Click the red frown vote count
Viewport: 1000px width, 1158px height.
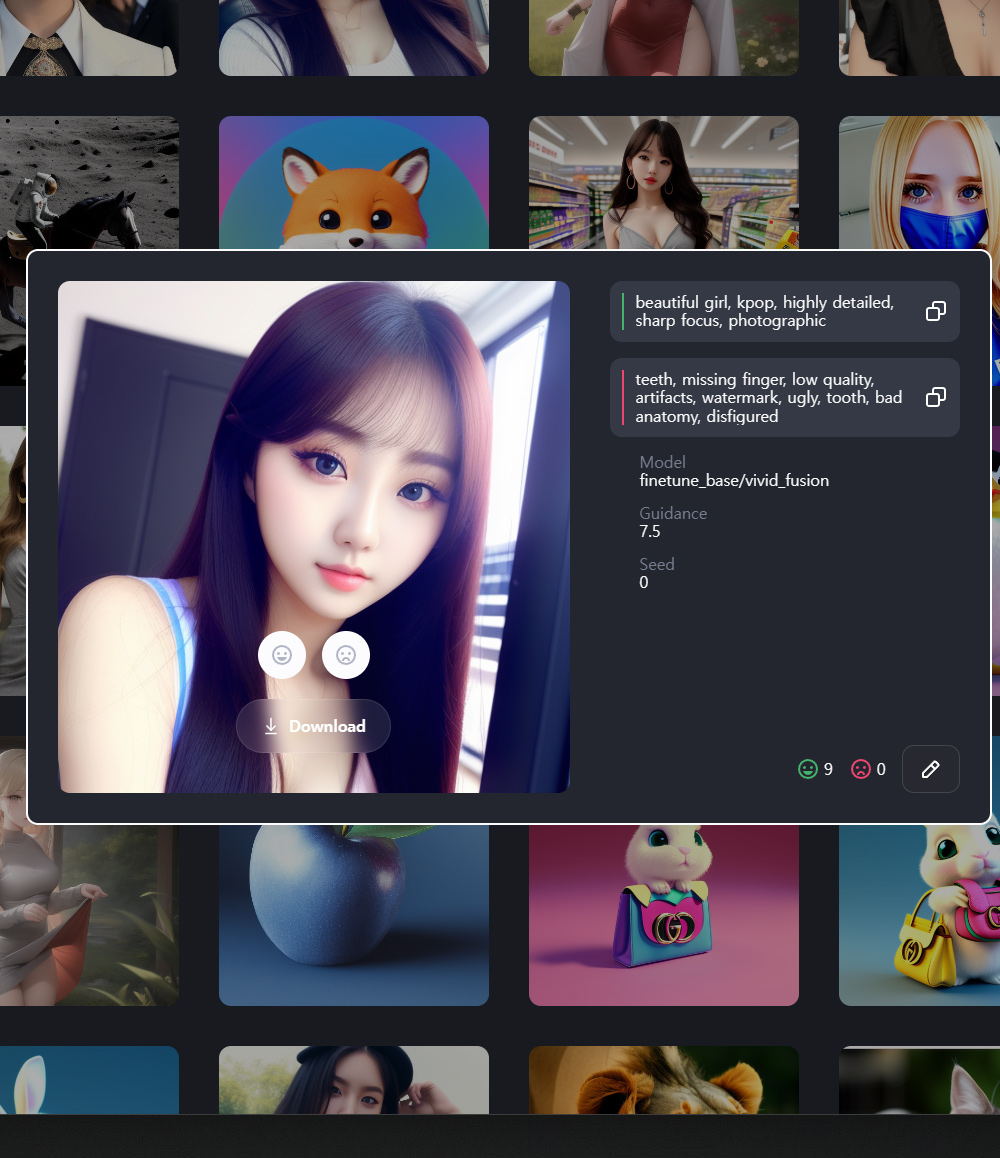[869, 769]
